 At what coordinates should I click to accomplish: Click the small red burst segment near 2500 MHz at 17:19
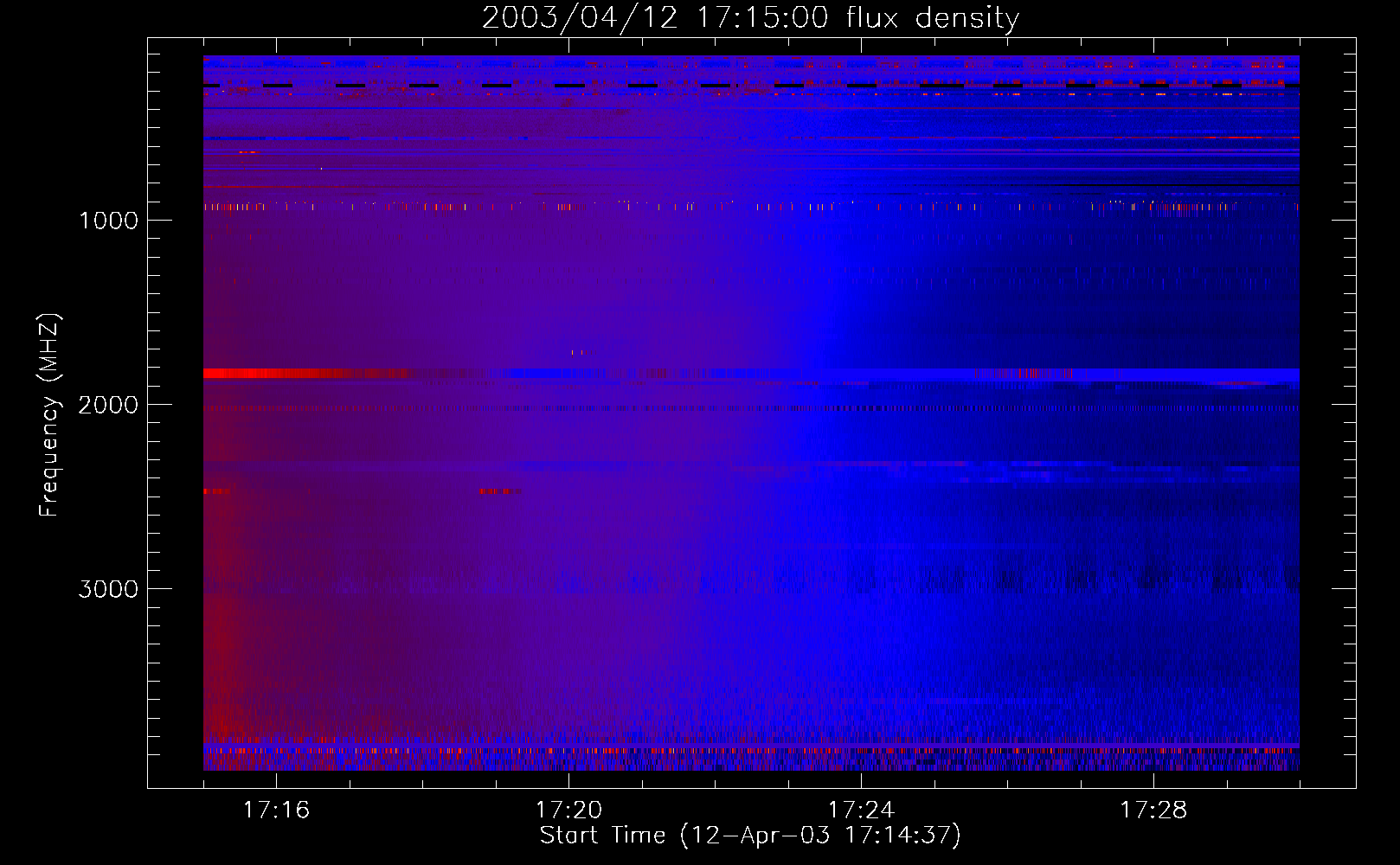tap(499, 491)
